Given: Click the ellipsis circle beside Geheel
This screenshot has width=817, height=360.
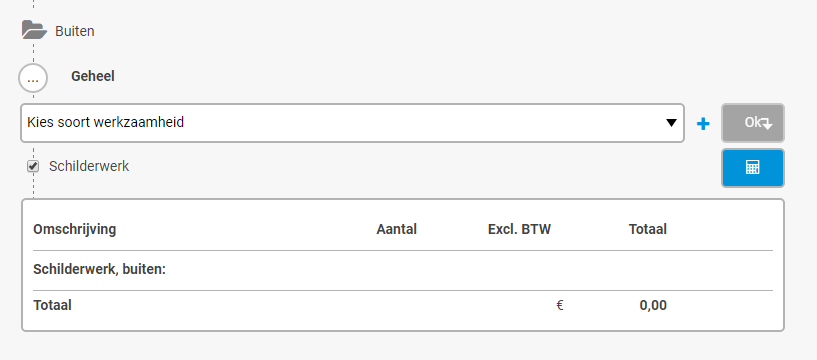Looking at the screenshot, I should click(33, 78).
